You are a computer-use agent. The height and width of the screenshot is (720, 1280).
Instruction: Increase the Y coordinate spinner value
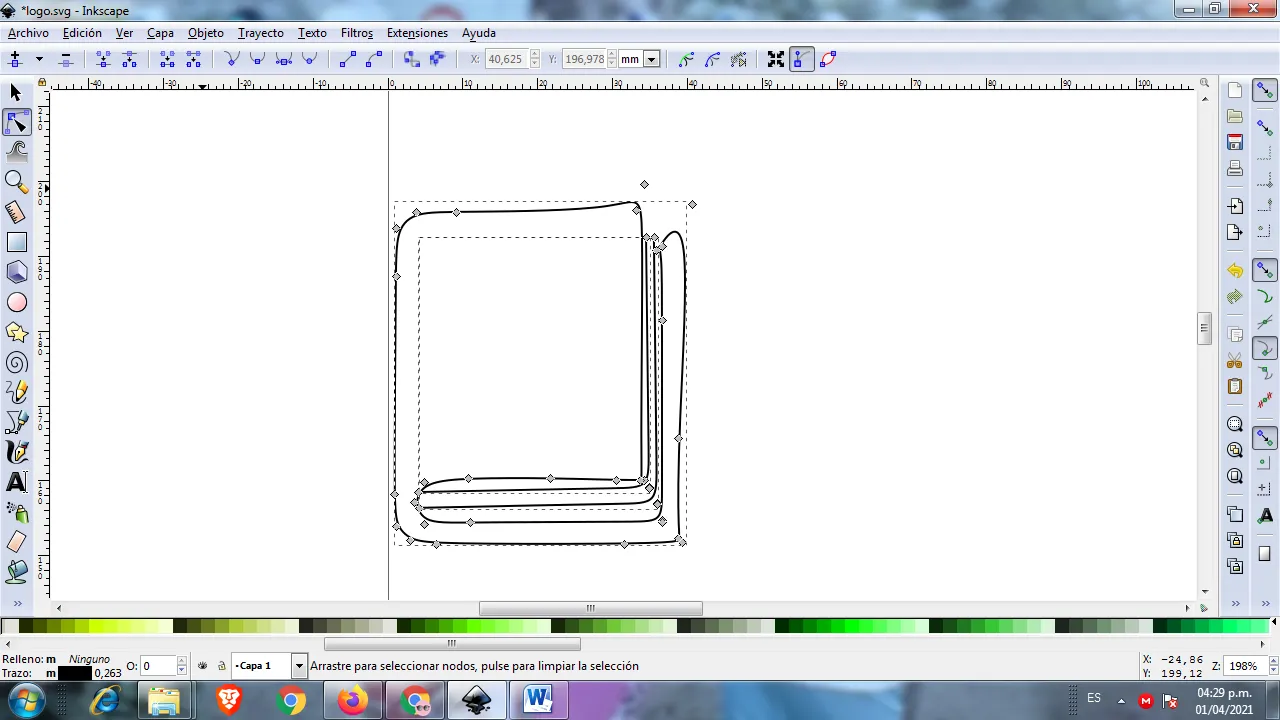(x=611, y=55)
